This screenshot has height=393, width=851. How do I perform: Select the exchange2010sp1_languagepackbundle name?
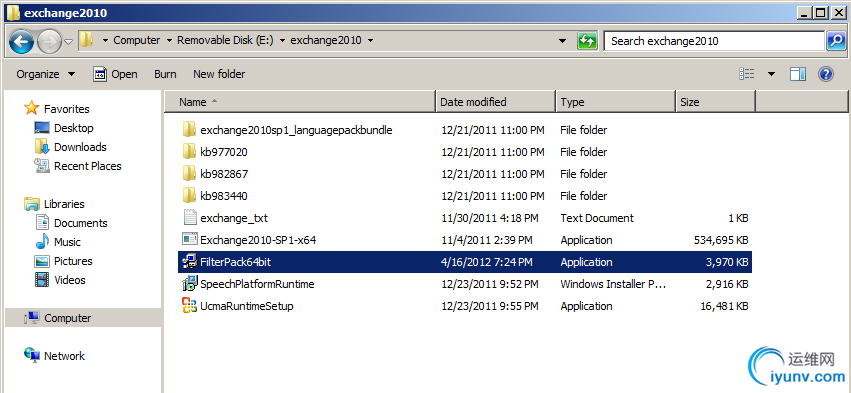pos(296,130)
